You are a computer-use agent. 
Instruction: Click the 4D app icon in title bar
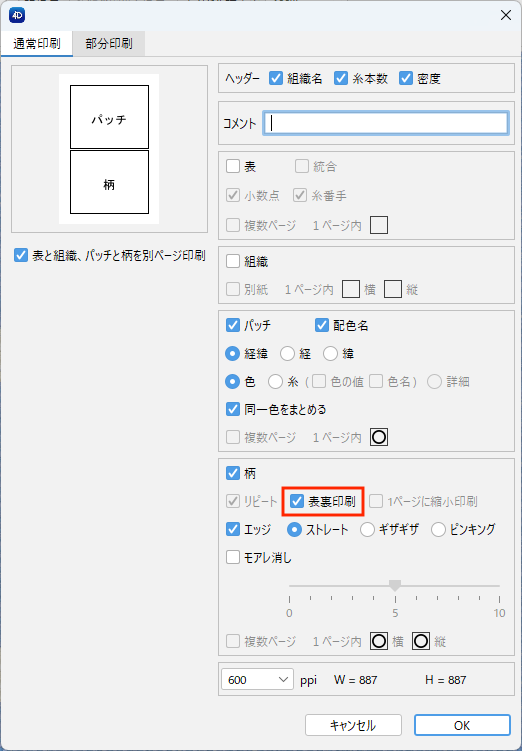(17, 15)
